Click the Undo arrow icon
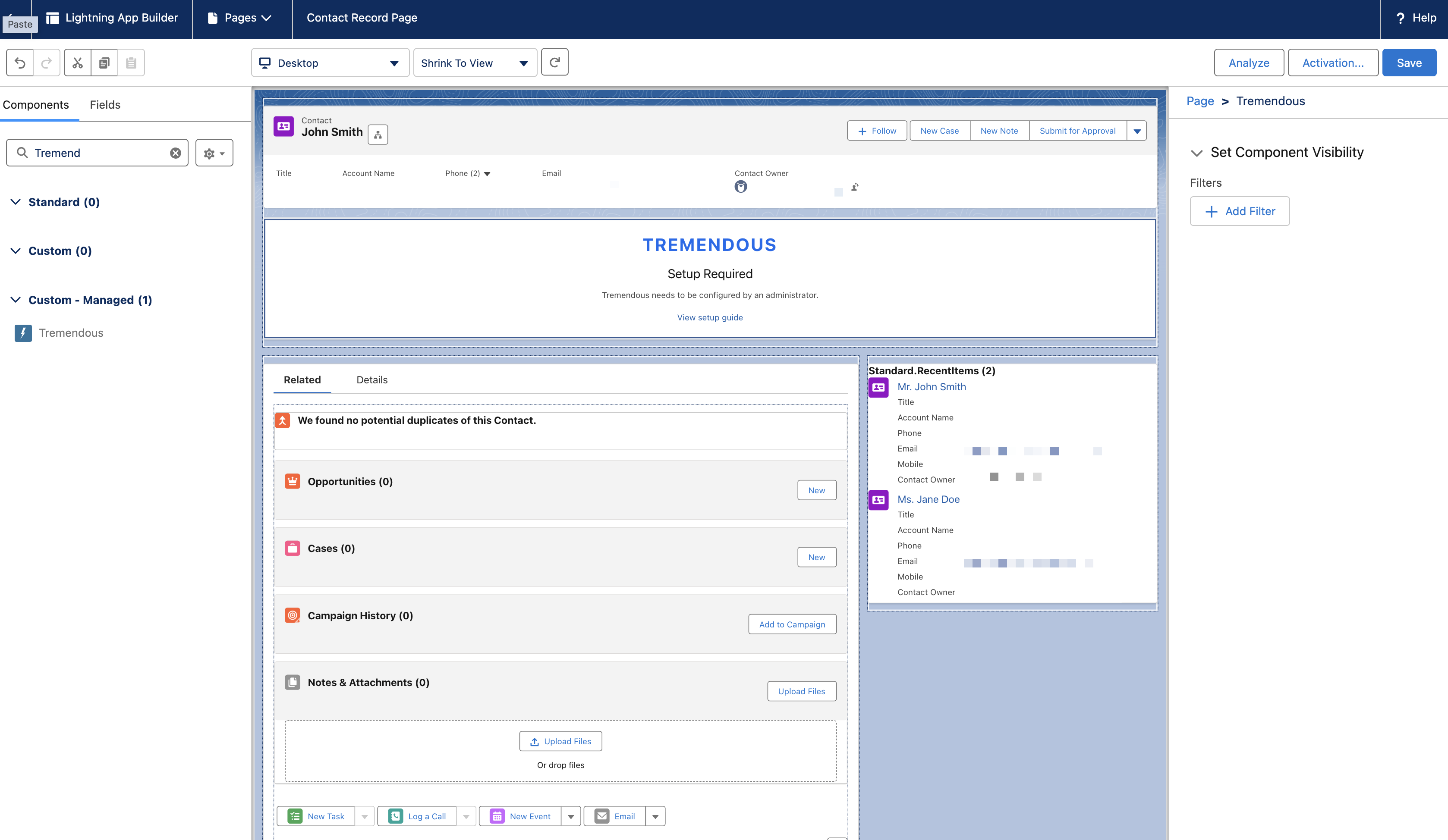1448x840 pixels. [x=20, y=63]
